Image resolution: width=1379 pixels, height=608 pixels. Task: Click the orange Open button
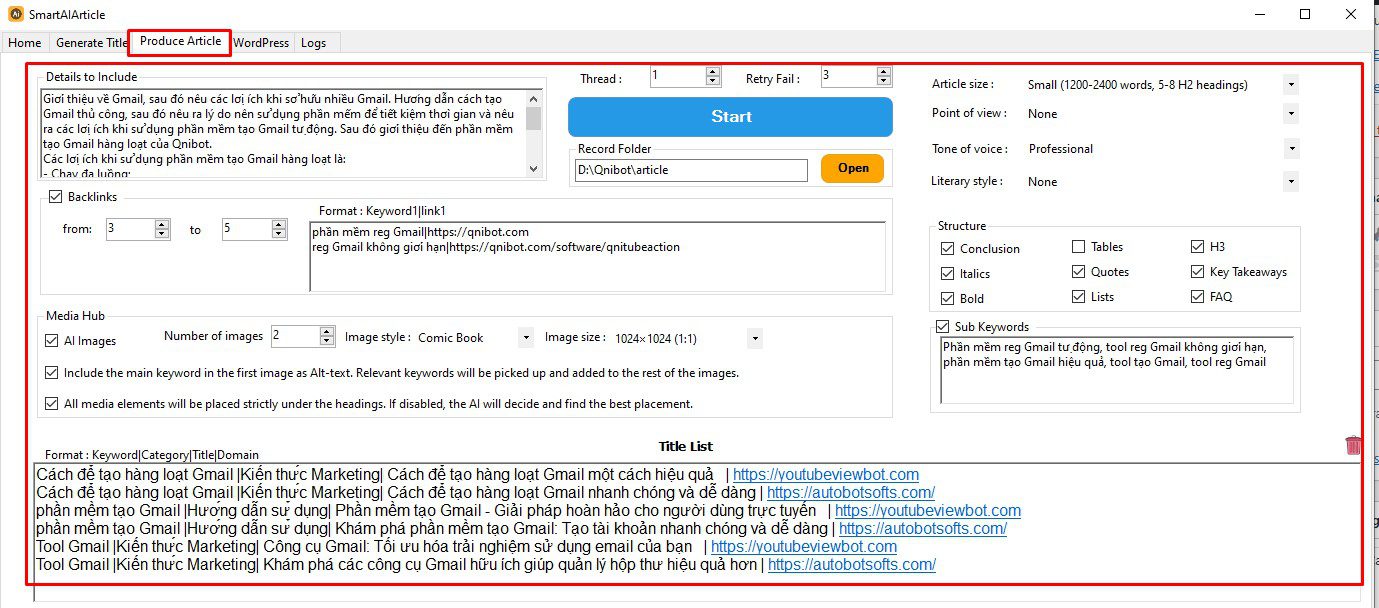853,168
